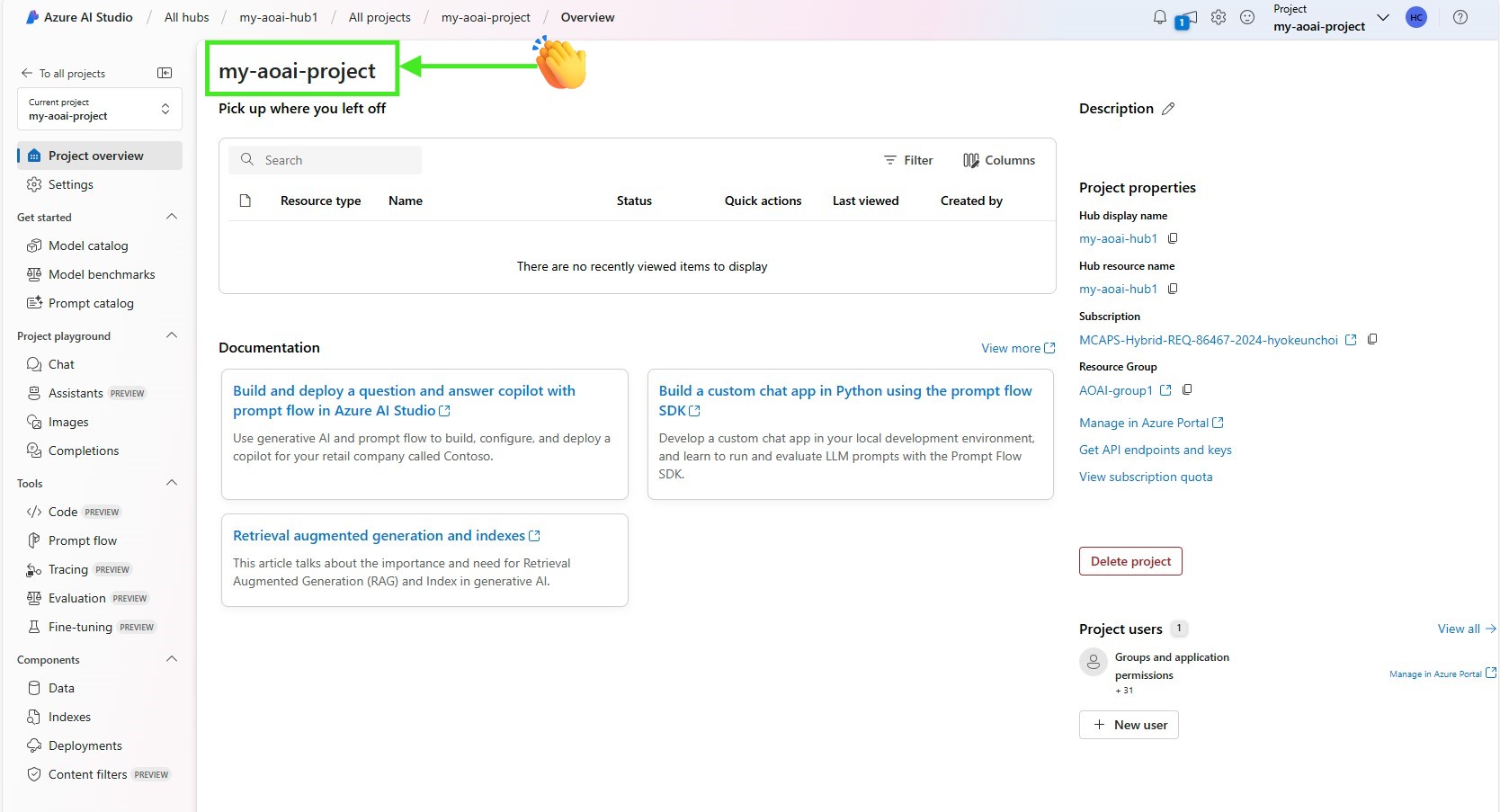Open Subscription in external link icon
This screenshot has width=1500, height=812.
(x=1351, y=340)
